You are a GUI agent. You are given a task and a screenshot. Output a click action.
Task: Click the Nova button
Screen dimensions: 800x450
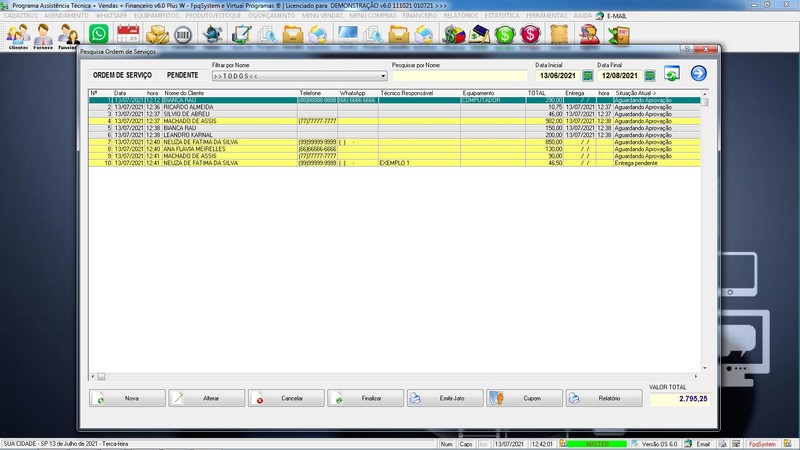click(x=127, y=398)
